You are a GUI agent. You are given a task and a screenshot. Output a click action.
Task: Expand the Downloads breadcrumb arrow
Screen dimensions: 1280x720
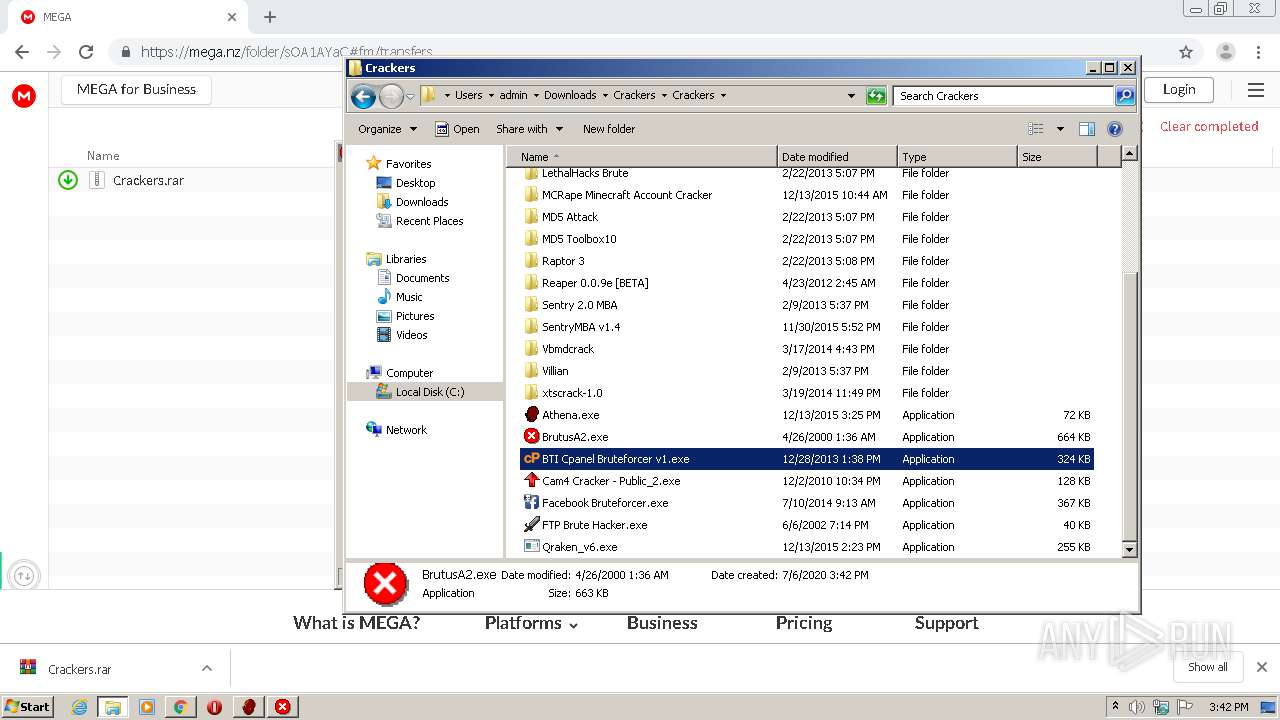pyautogui.click(x=605, y=96)
